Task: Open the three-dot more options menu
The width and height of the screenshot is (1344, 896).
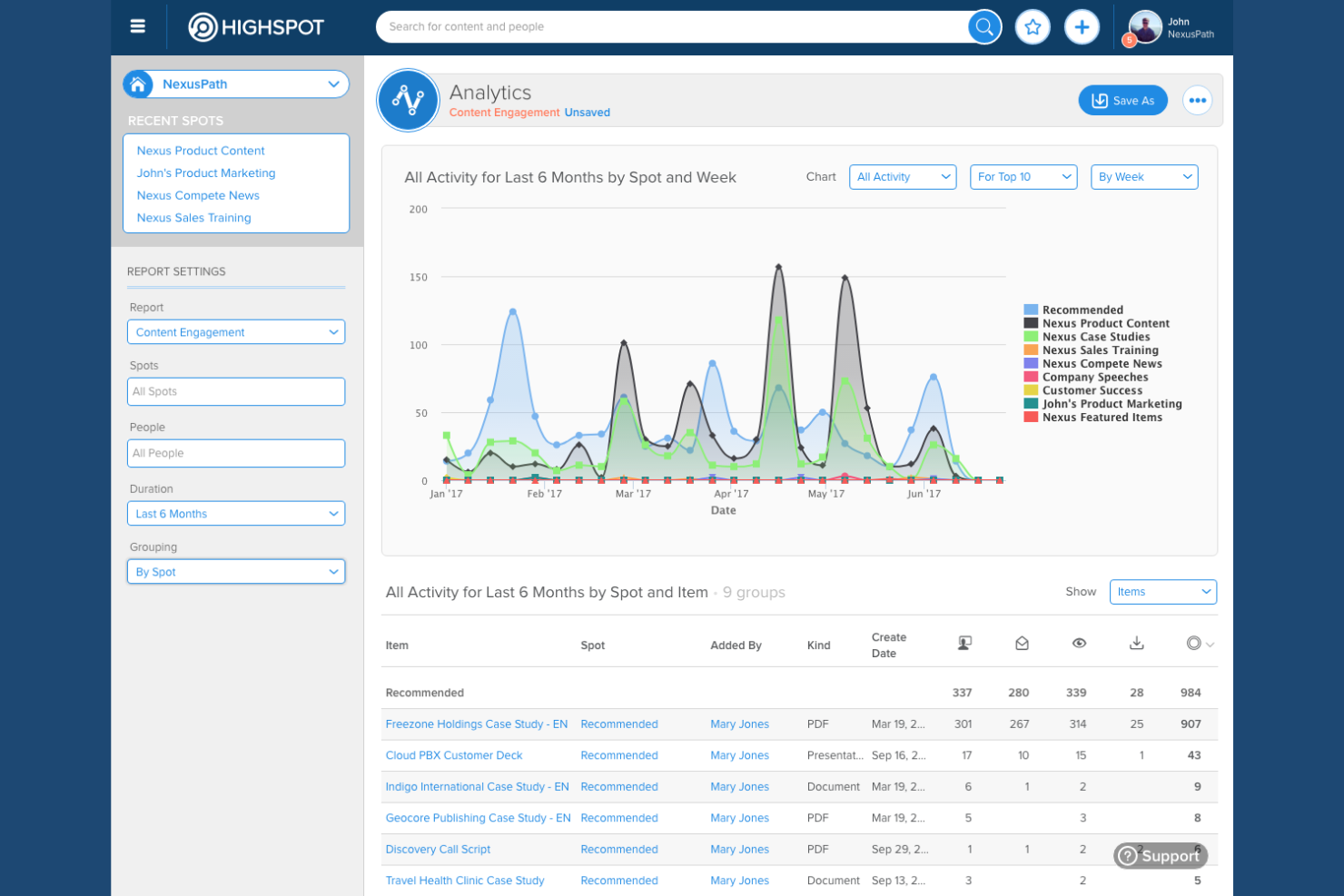Action: [1198, 101]
